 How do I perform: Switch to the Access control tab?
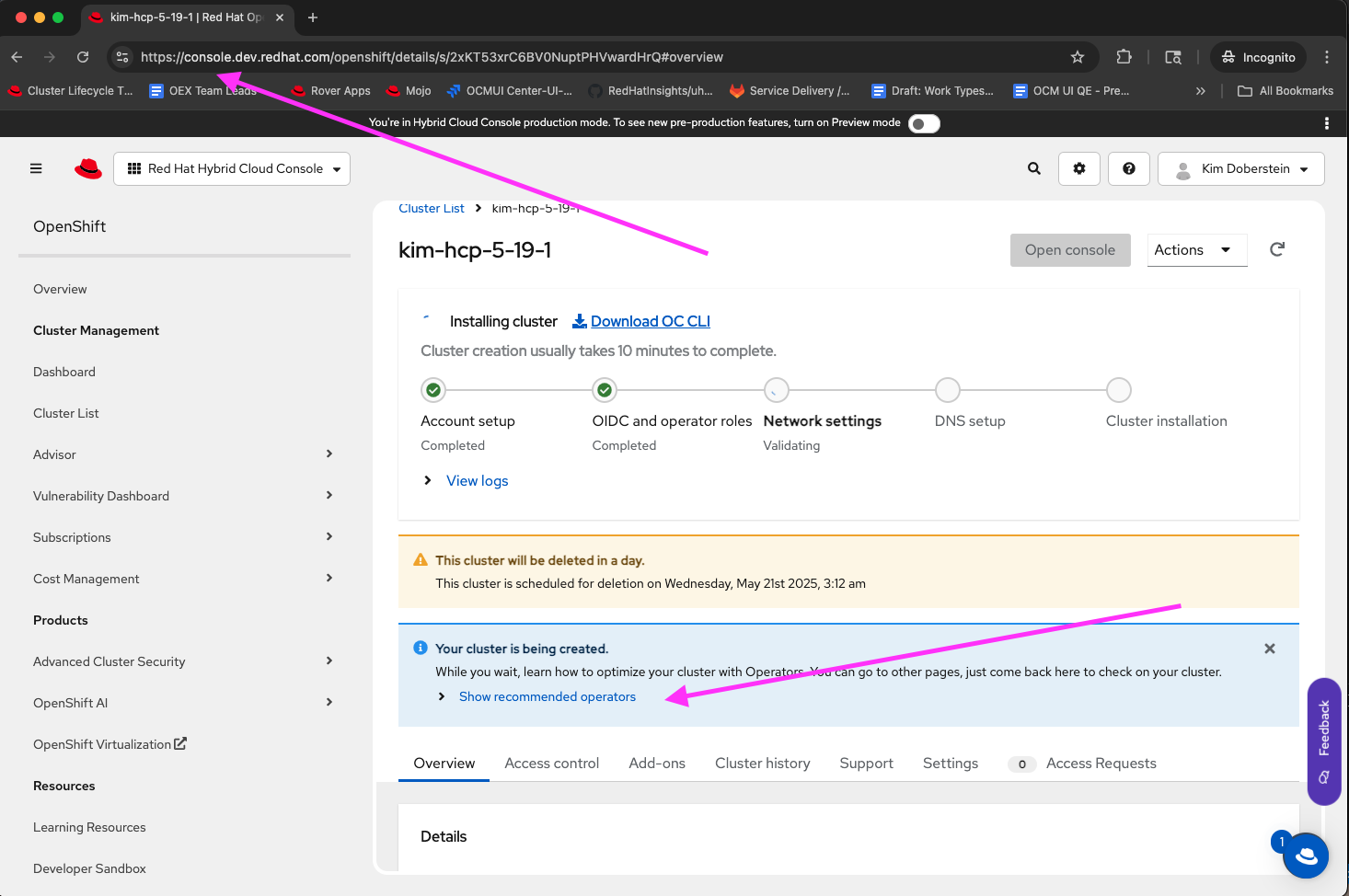[552, 764]
